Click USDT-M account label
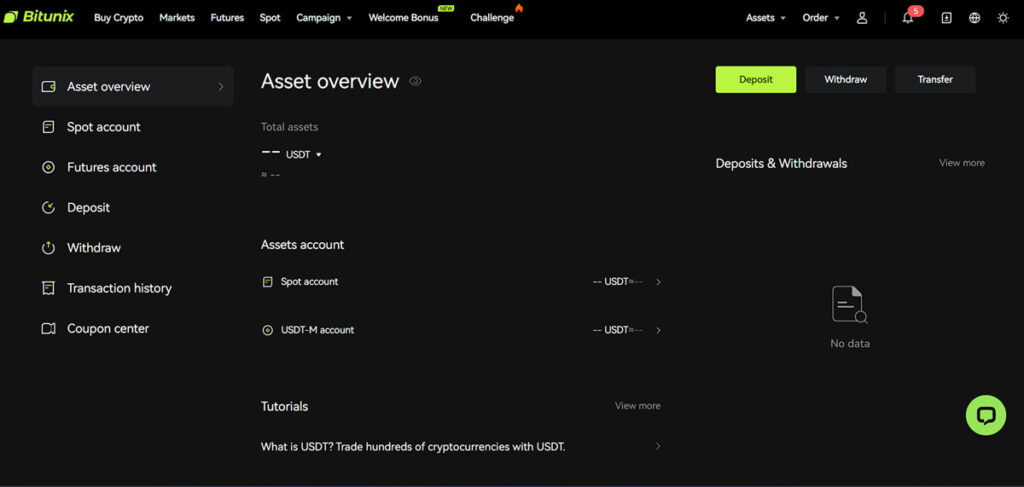Image resolution: width=1024 pixels, height=487 pixels. (317, 330)
